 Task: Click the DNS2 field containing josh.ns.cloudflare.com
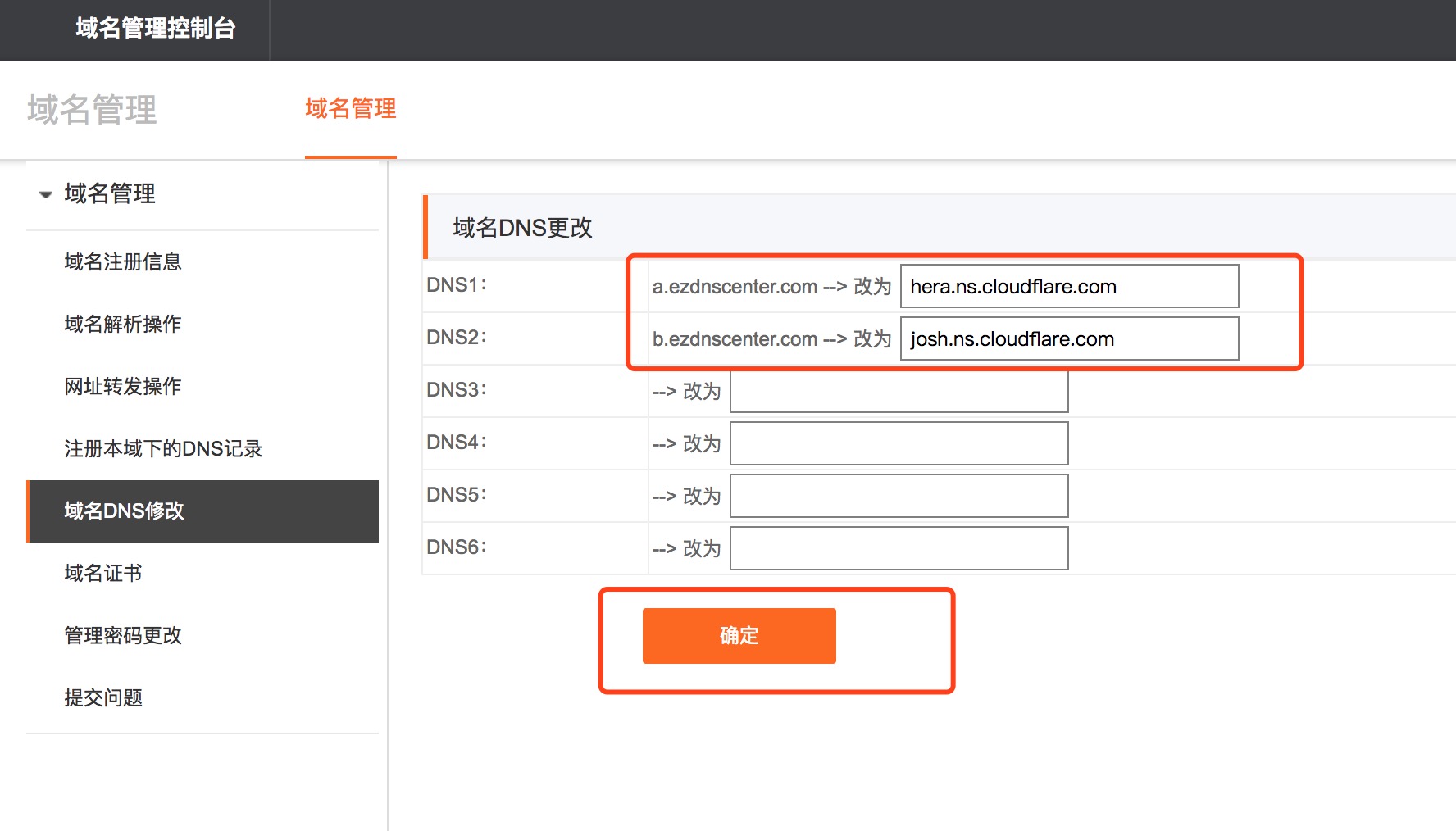coord(1068,338)
